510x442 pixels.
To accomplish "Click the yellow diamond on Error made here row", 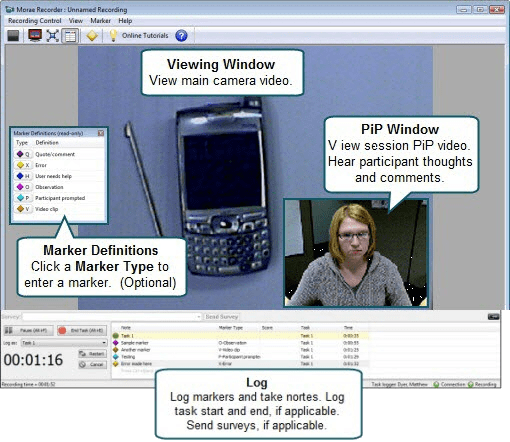I will 116,364.
